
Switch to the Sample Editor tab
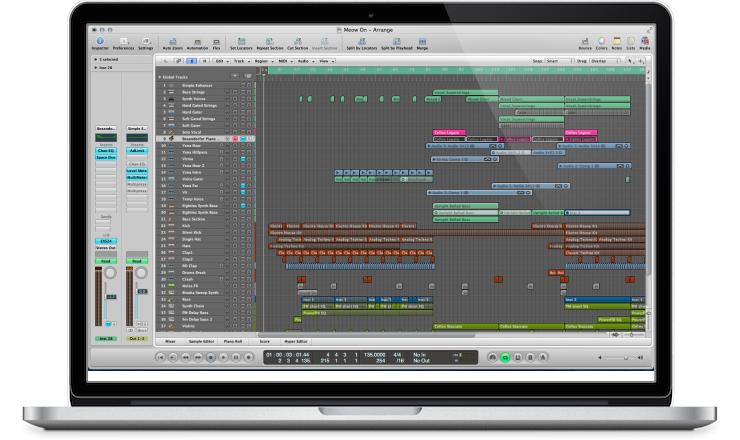[202, 341]
